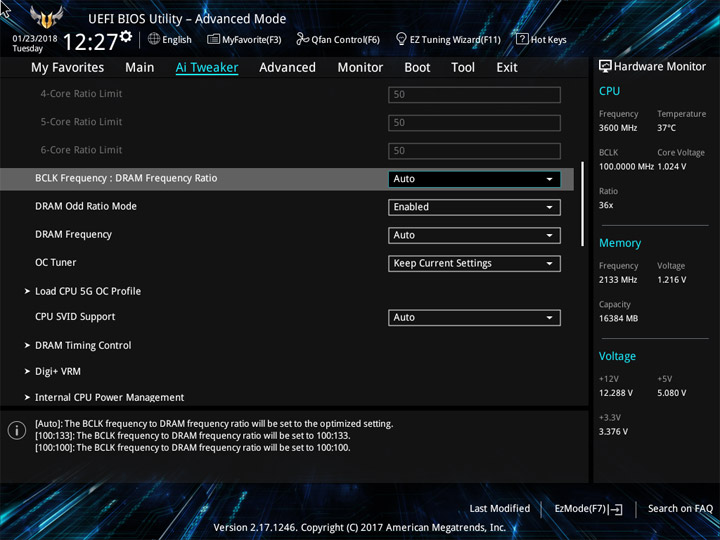This screenshot has height=540, width=720.
Task: Switch to EzMode(F7)
Action: point(581,508)
